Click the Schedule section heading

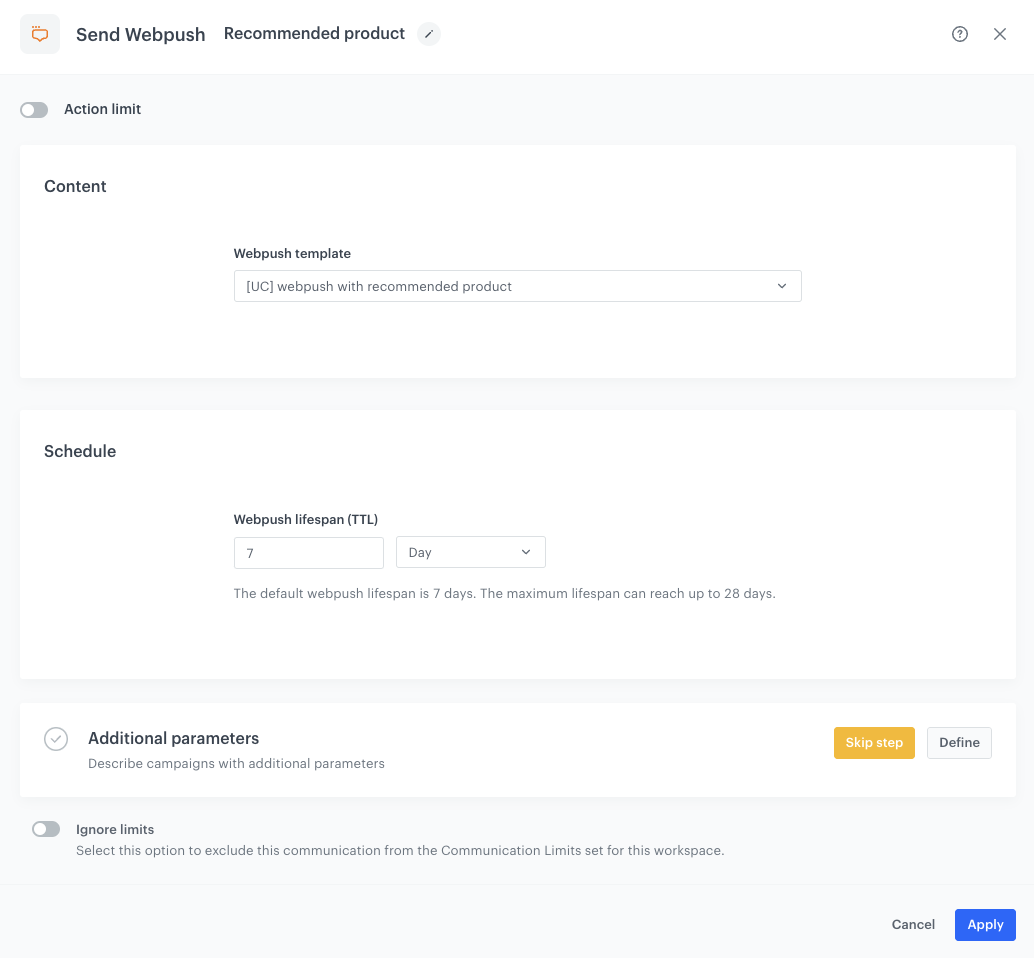click(x=80, y=452)
